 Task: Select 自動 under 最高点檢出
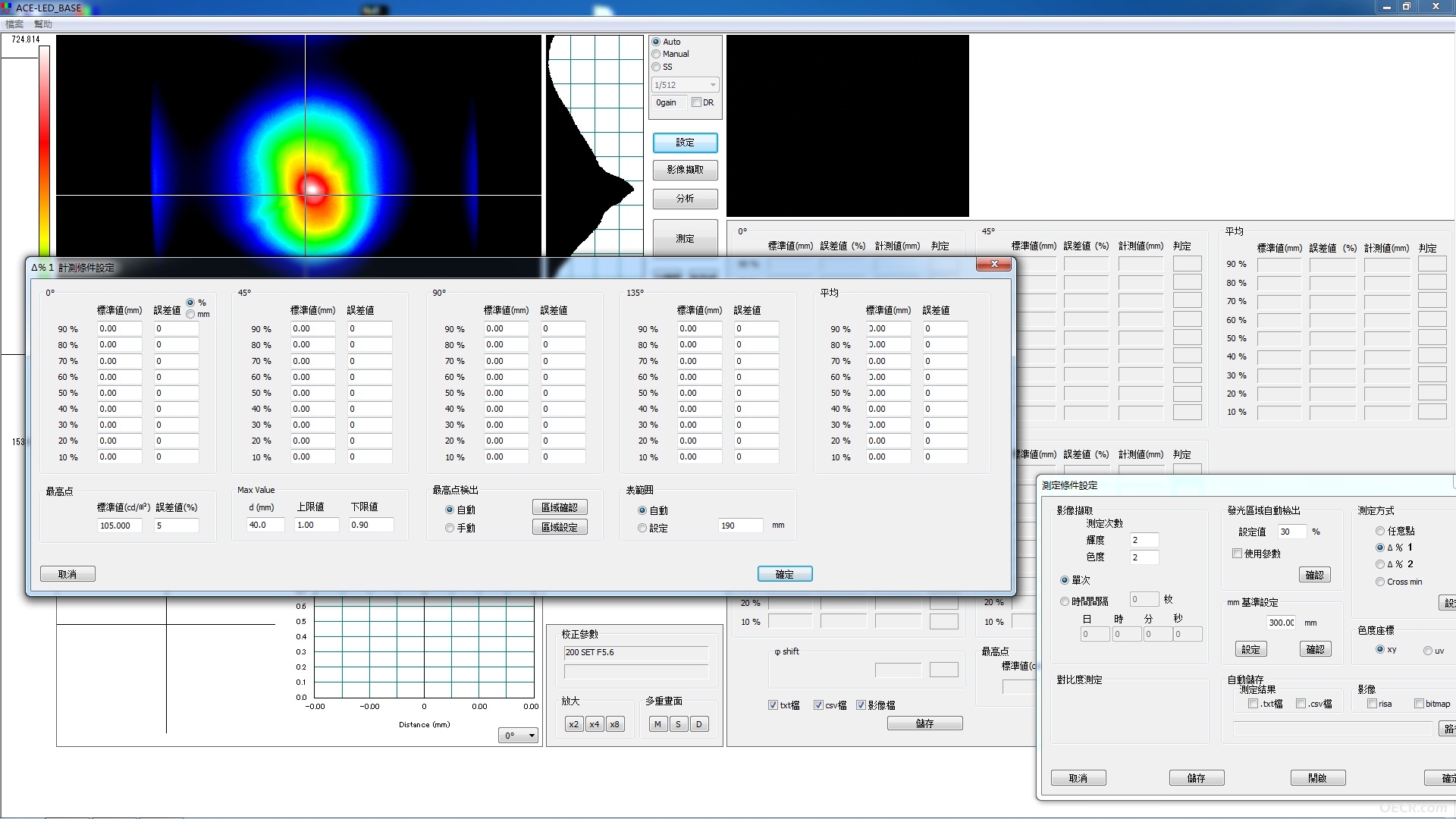pos(450,510)
